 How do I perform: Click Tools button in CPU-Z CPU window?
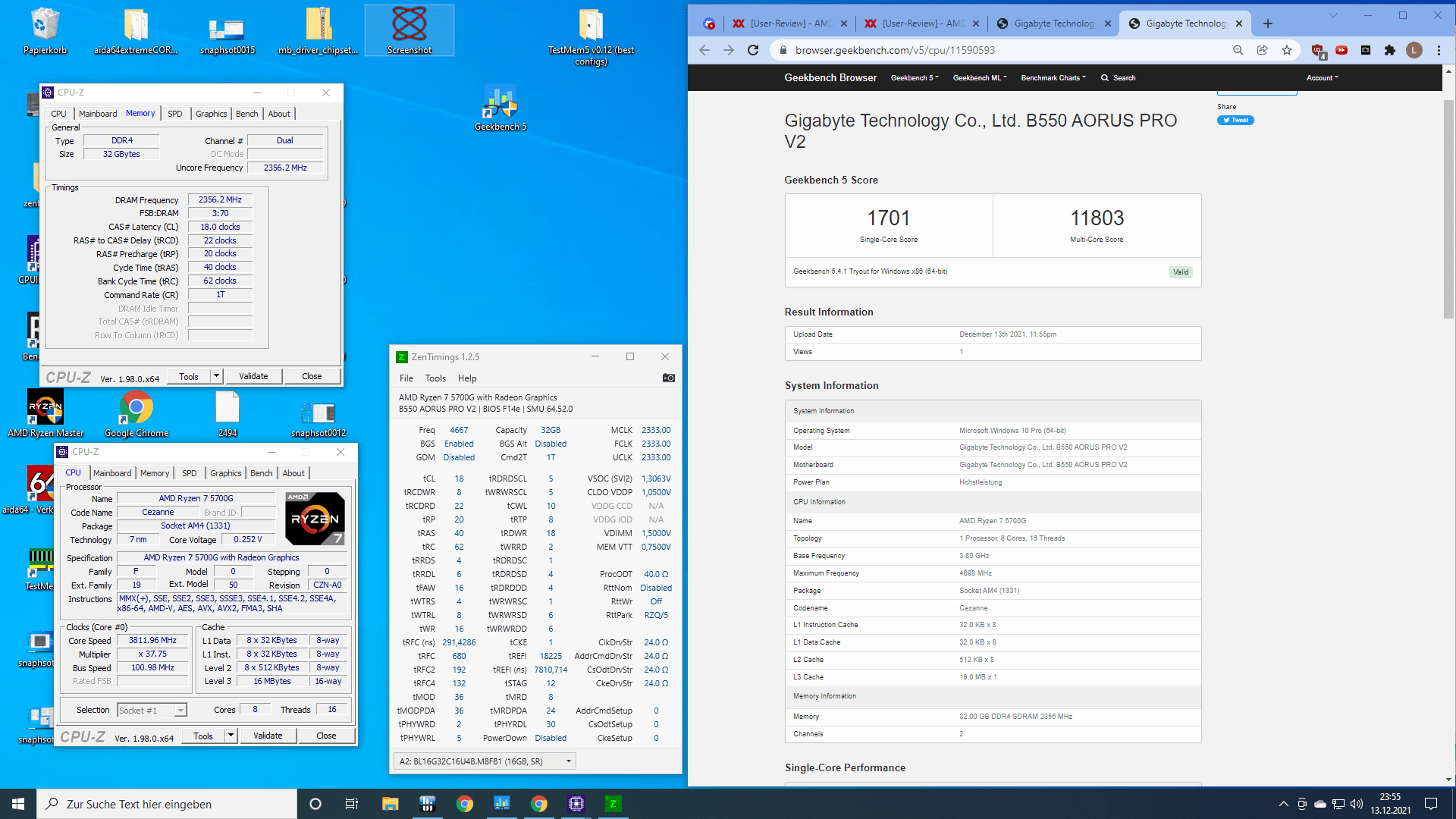(203, 736)
